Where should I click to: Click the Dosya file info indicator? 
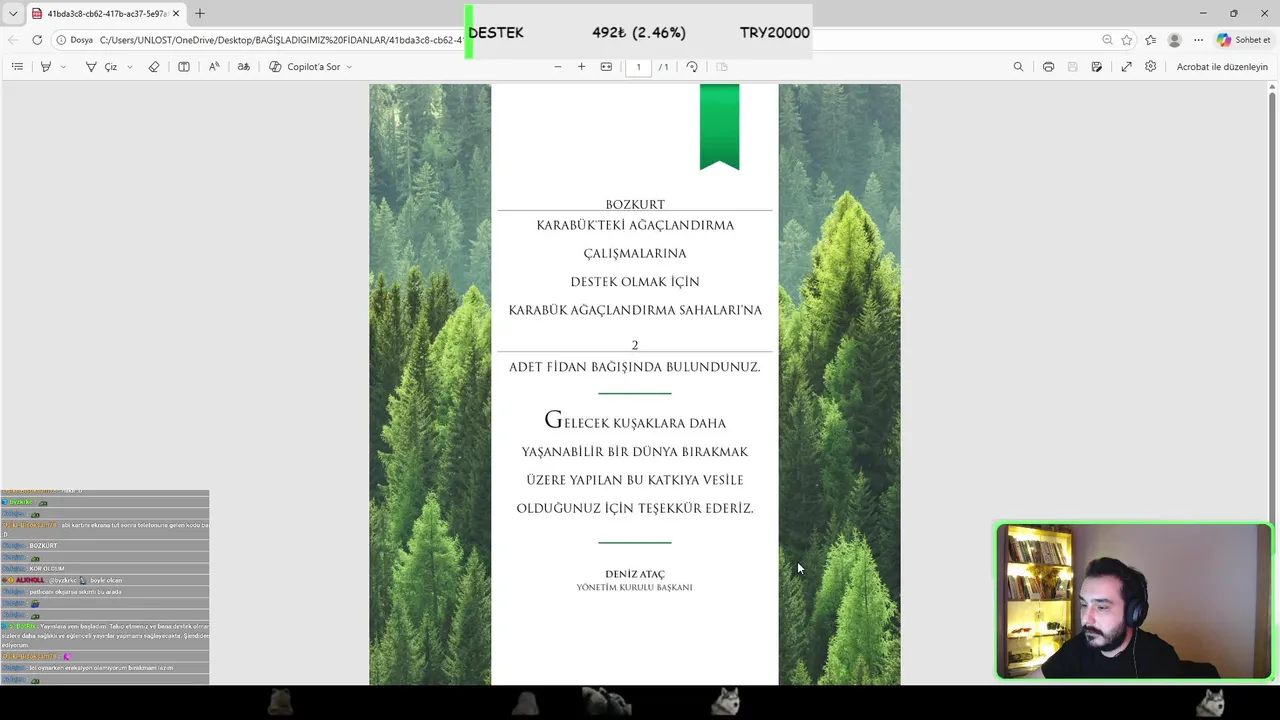[x=75, y=40]
